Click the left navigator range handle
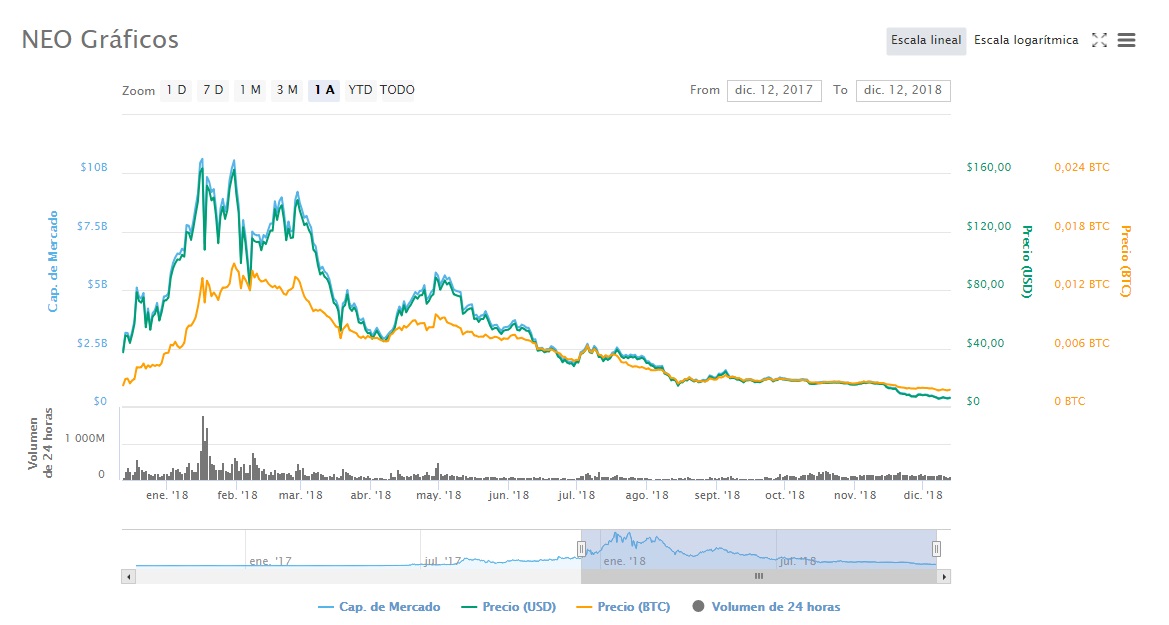The image size is (1169, 625). click(x=581, y=548)
